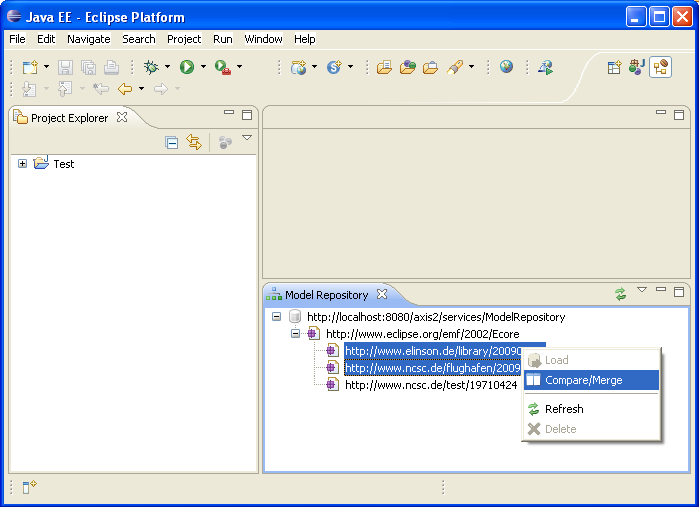Click the Delete context menu entry
The width and height of the screenshot is (699, 507).
[x=591, y=429]
